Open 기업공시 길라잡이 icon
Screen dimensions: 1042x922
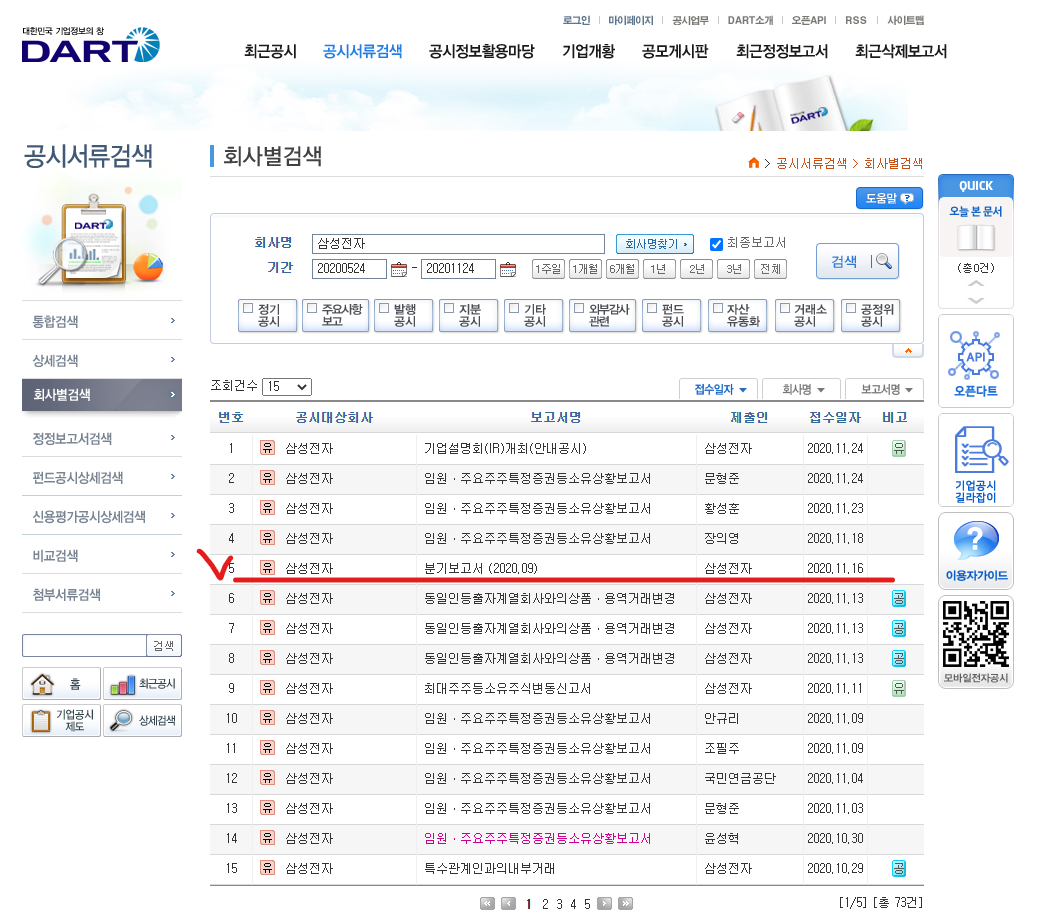pyautogui.click(x=976, y=461)
